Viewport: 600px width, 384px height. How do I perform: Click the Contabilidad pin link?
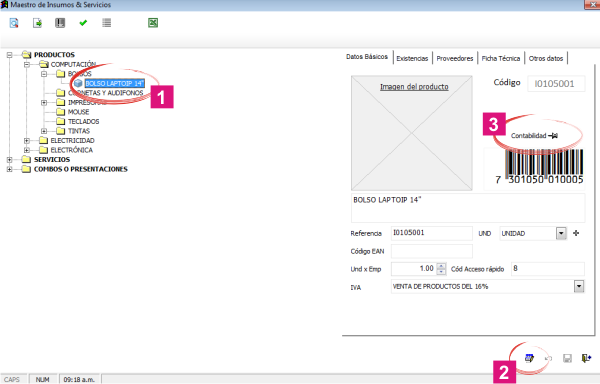(x=534, y=135)
